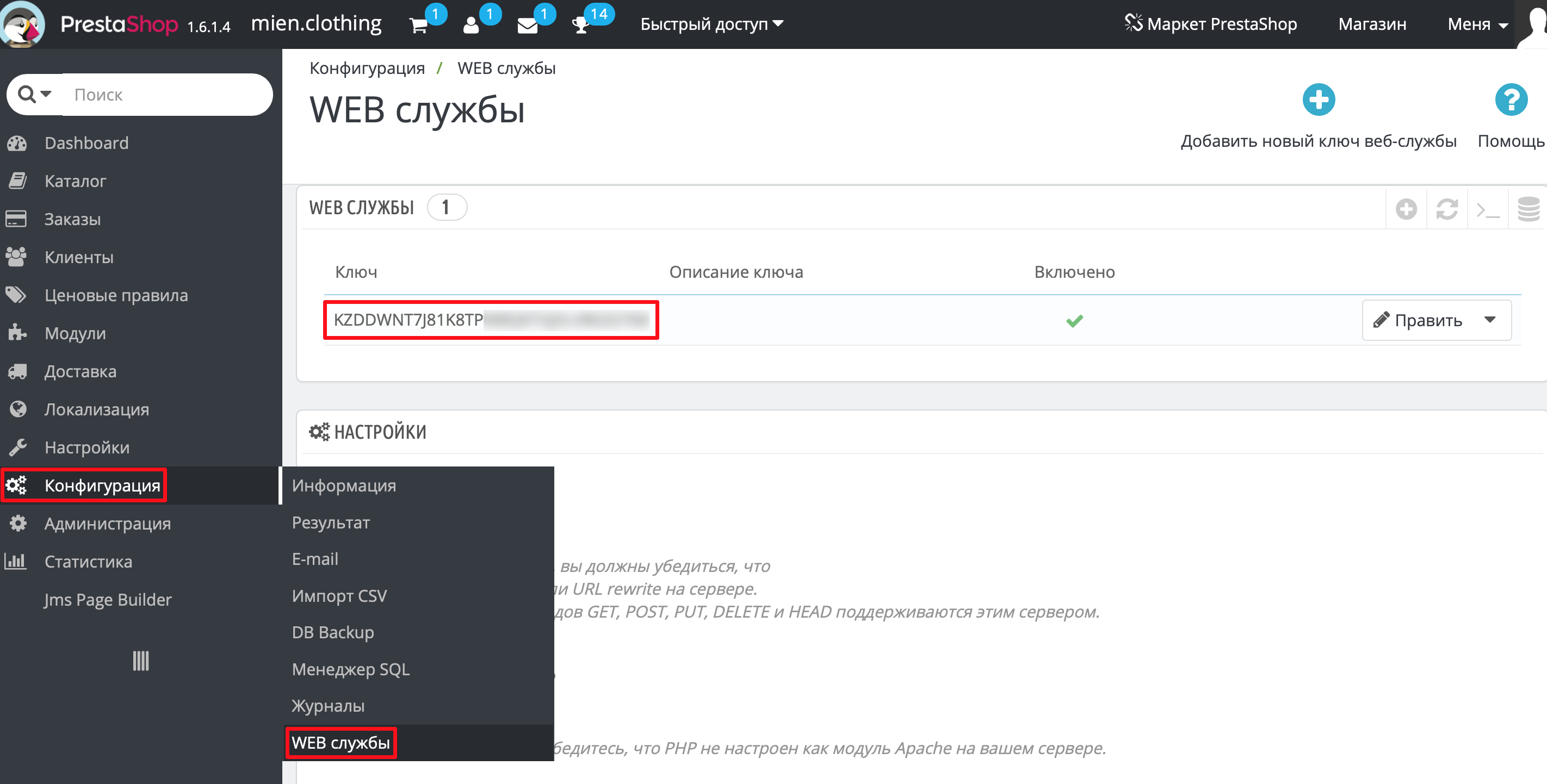
Task: Click the PrestaShop puffin logo
Action: click(23, 24)
